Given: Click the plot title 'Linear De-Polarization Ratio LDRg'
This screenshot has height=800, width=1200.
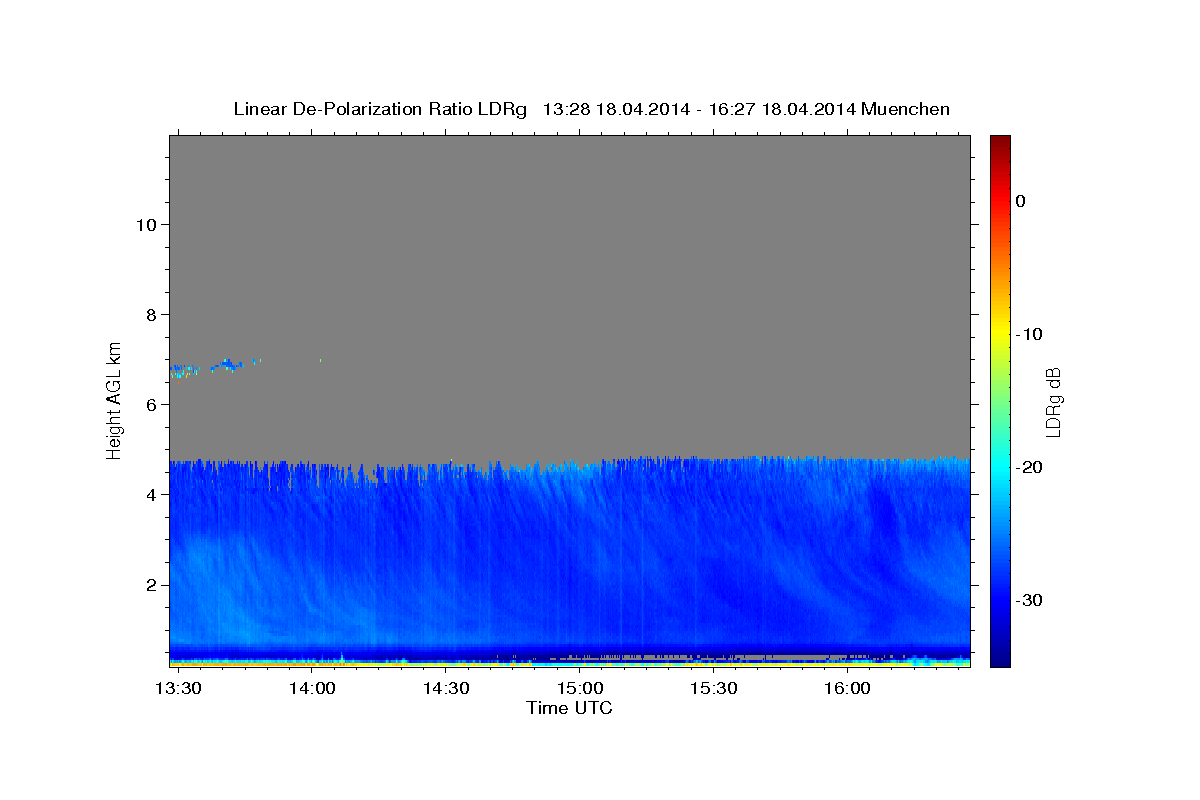Looking at the screenshot, I should [379, 109].
